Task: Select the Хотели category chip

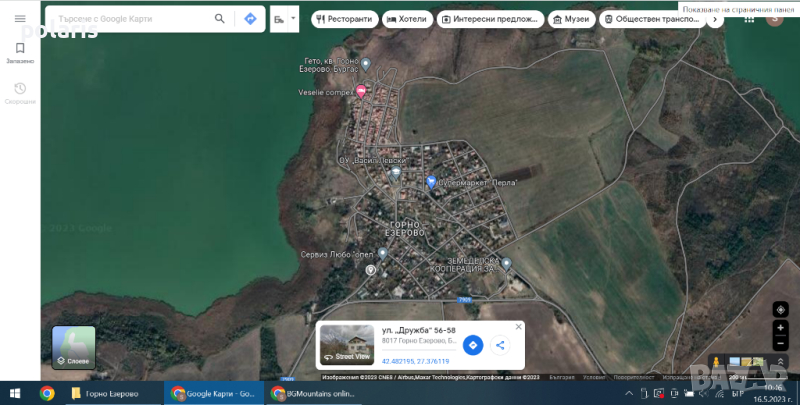Action: point(410,19)
